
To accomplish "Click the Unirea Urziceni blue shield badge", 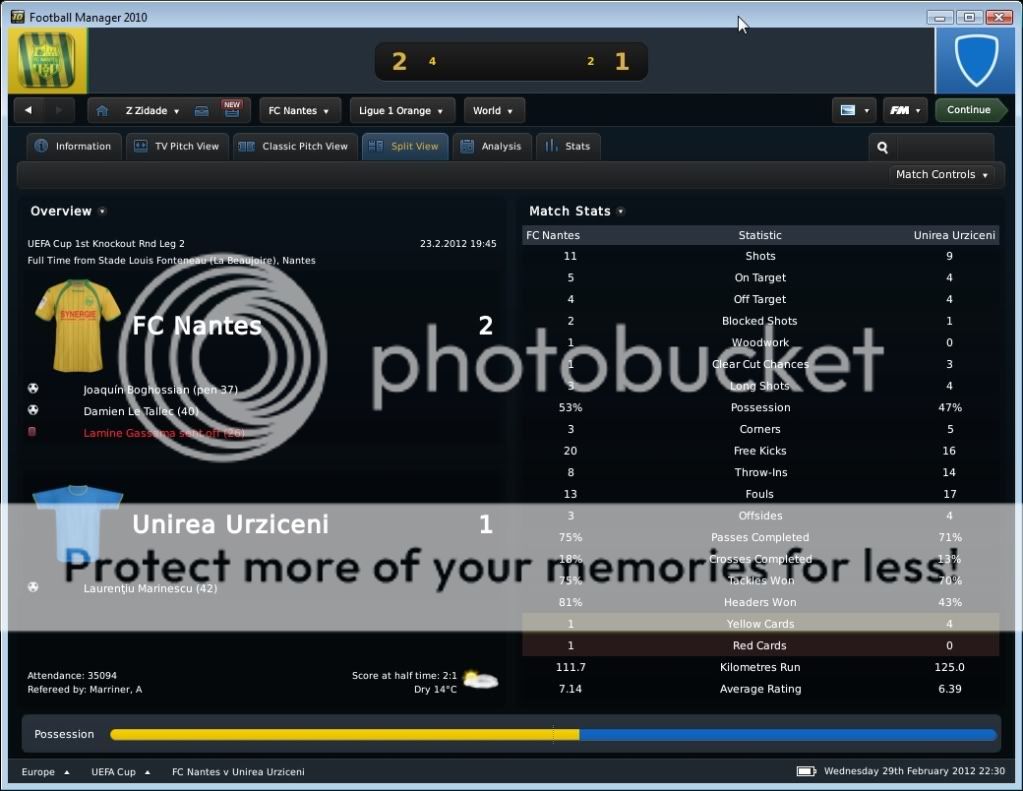I will (976, 61).
